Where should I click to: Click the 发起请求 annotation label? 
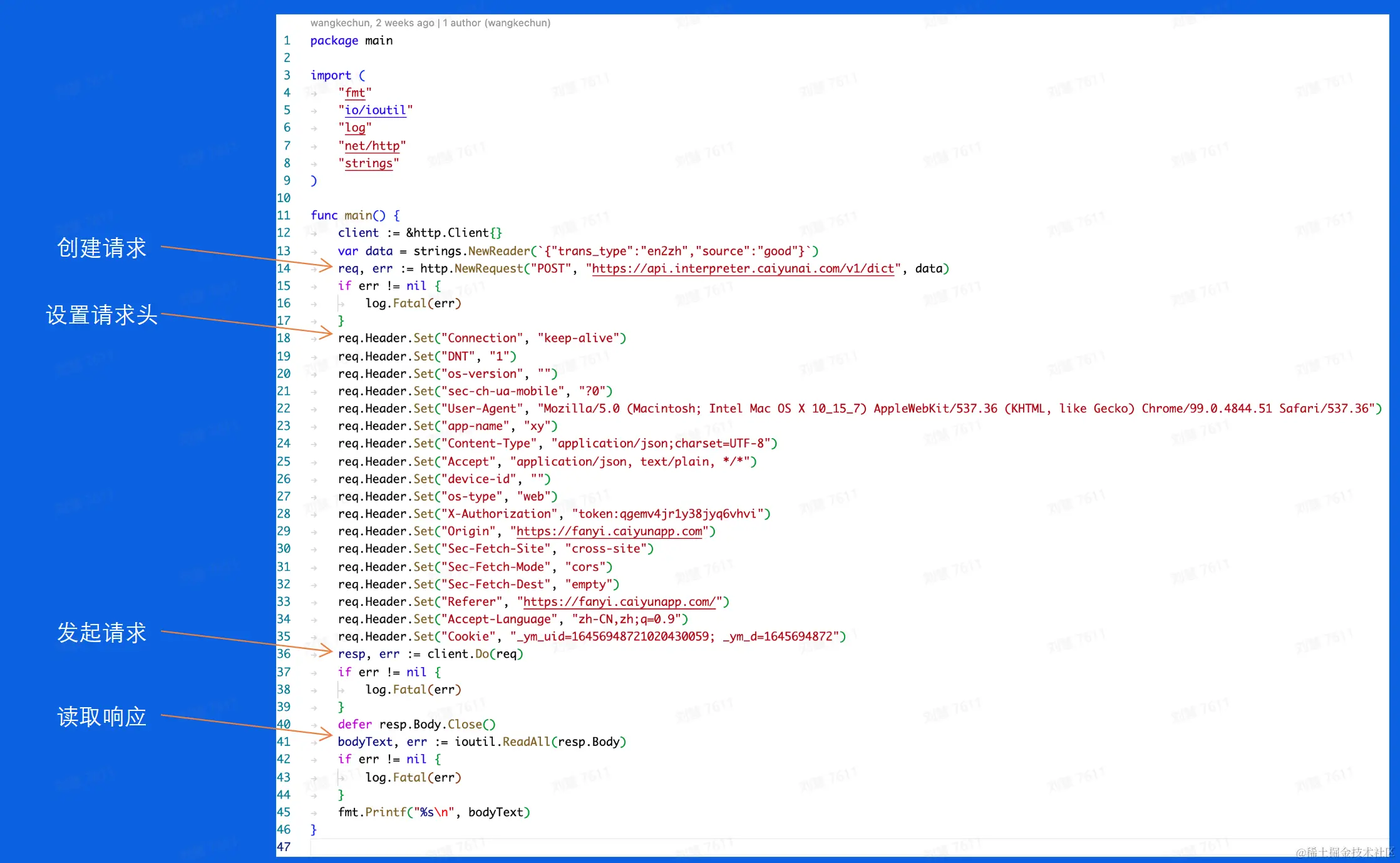click(x=101, y=632)
